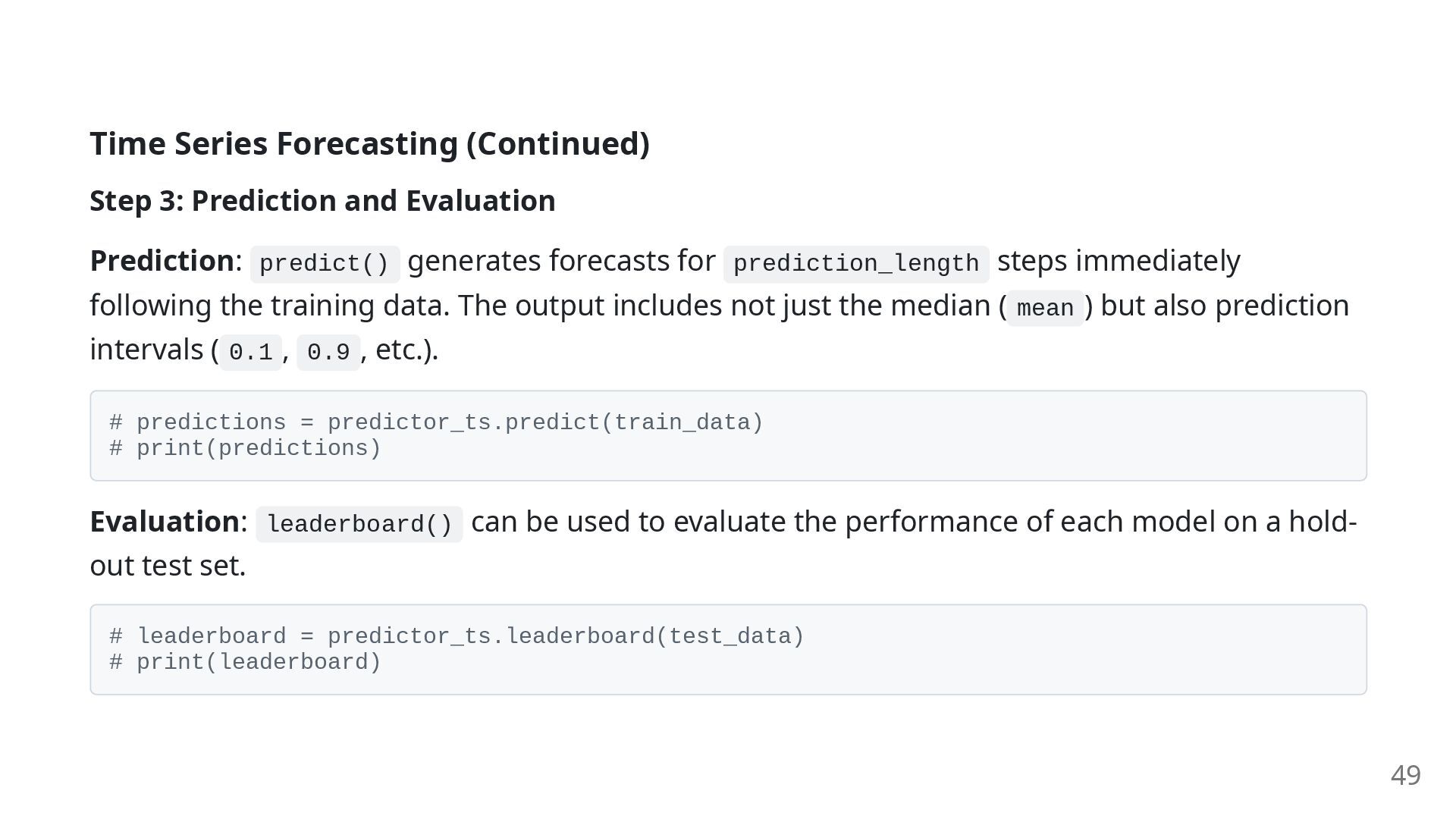Image resolution: width=1456 pixels, height=819 pixels.
Task: Click the words 'prediction intervals' in the paragraph
Action: point(1282,306)
